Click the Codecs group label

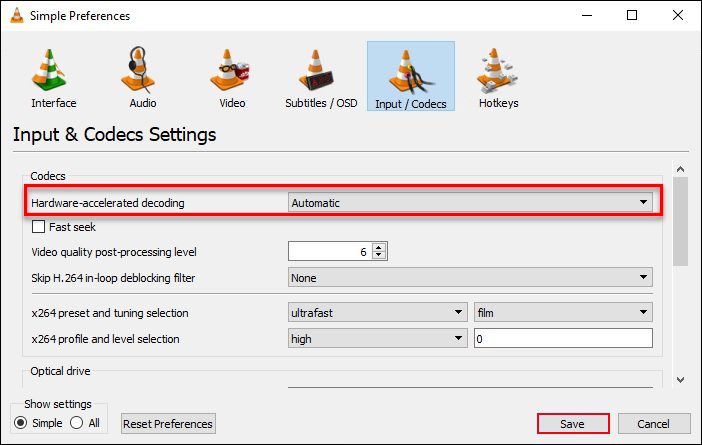pyautogui.click(x=48, y=176)
